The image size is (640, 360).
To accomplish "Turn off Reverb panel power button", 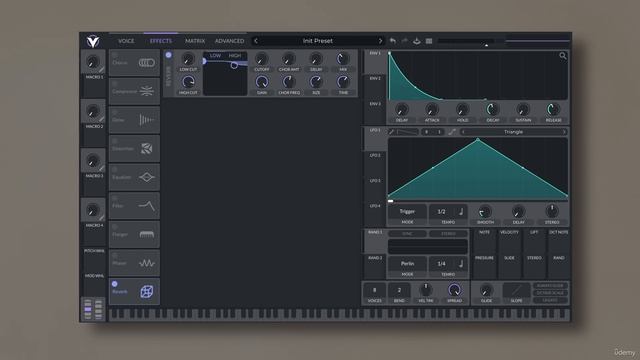I will tap(169, 55).
